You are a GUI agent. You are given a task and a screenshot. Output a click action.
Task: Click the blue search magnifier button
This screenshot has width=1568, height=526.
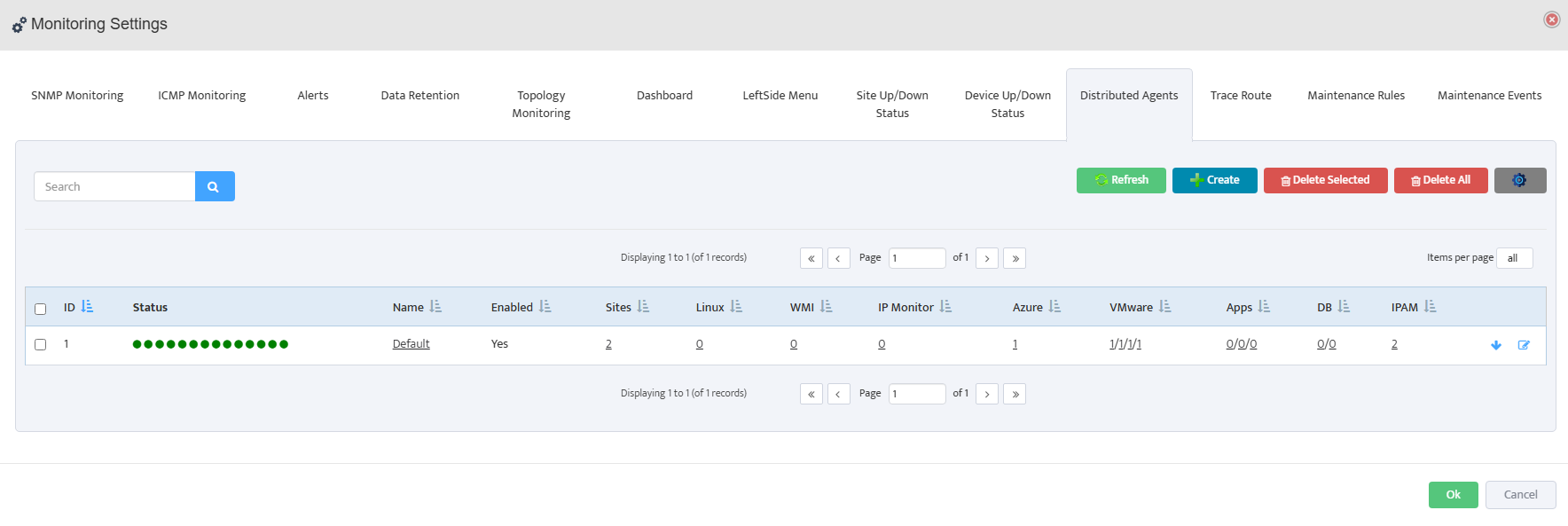click(214, 186)
